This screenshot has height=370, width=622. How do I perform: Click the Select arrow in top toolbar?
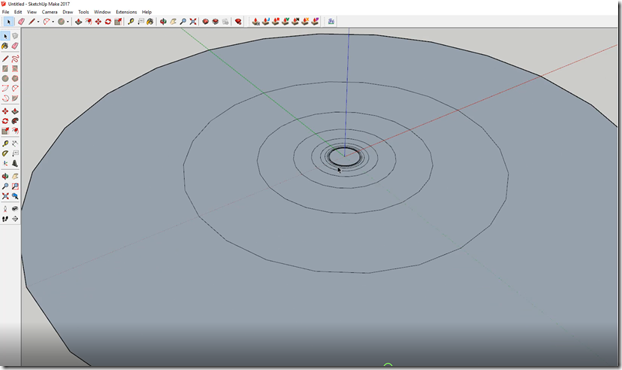point(8,21)
